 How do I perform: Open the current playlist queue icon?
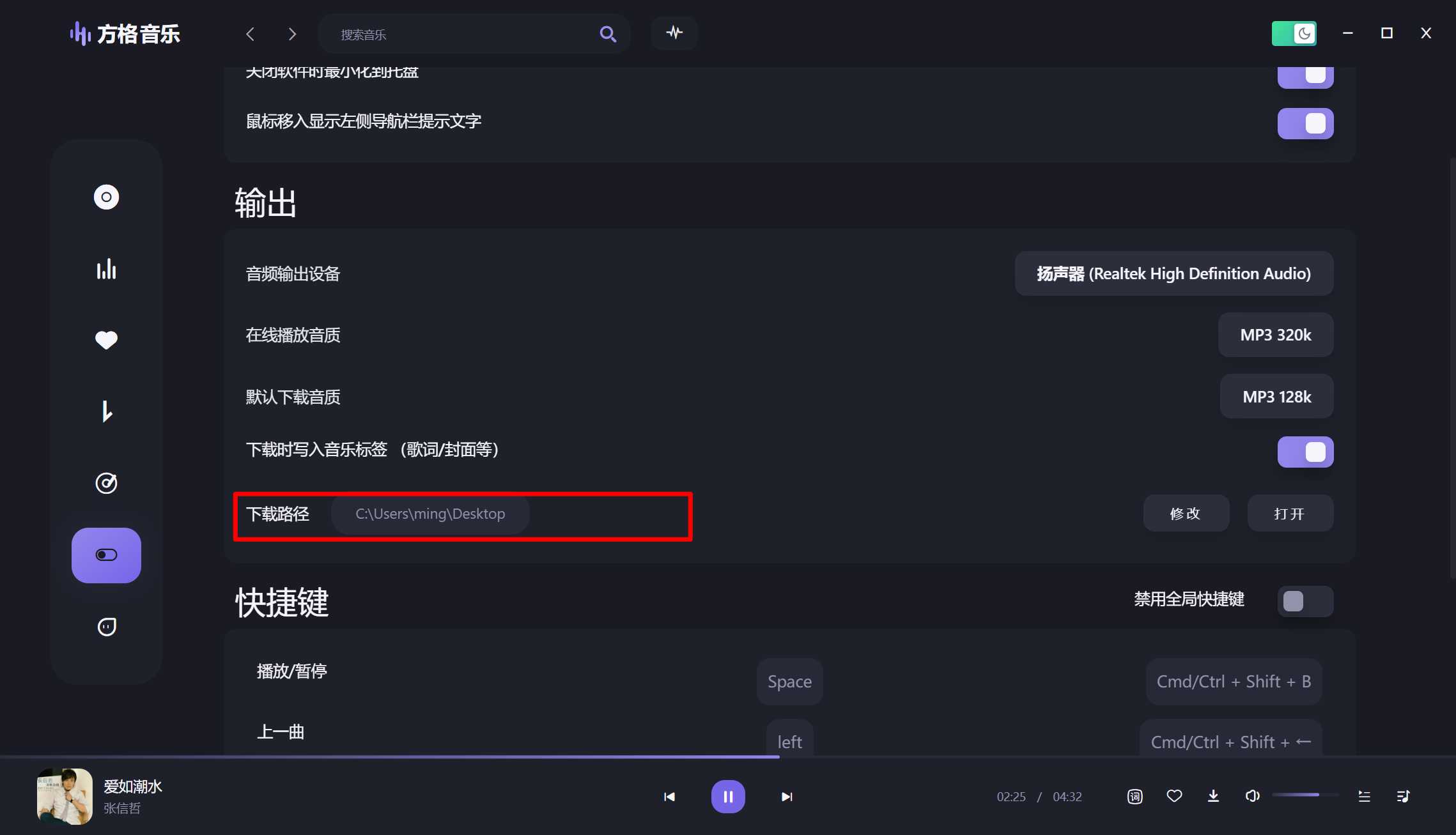coord(1403,796)
